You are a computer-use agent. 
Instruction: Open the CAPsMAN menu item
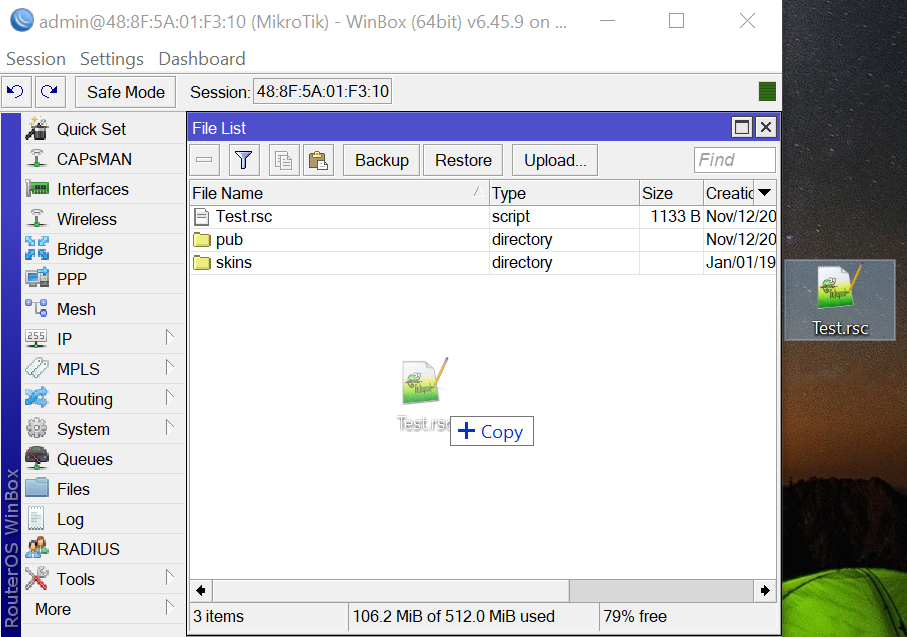[x=104, y=159]
